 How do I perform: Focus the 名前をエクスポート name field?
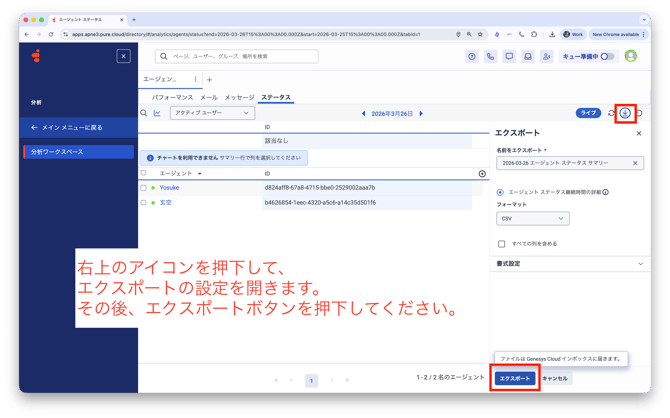pos(570,163)
